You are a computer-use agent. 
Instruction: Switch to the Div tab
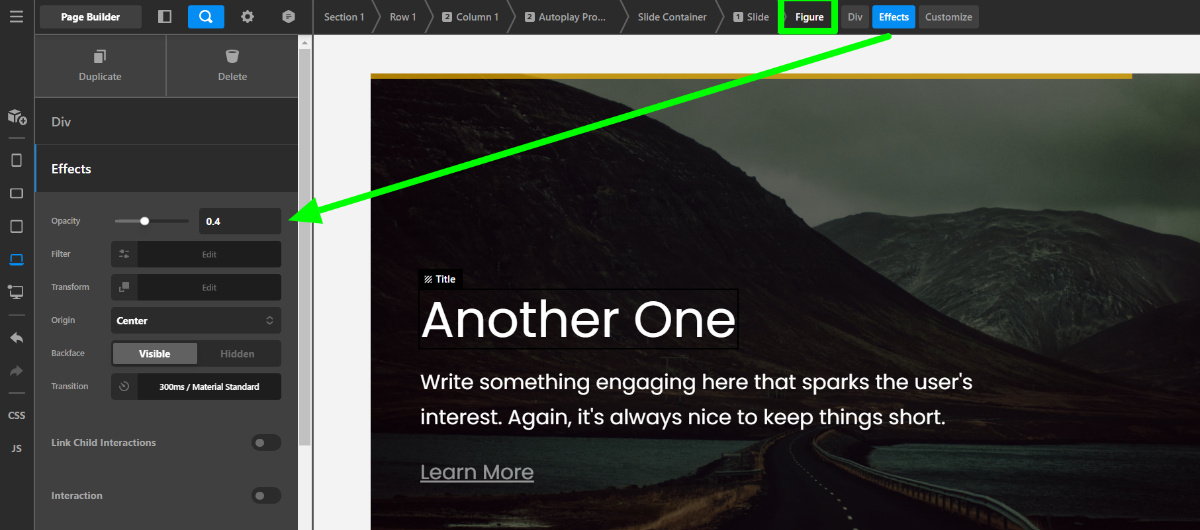855,17
